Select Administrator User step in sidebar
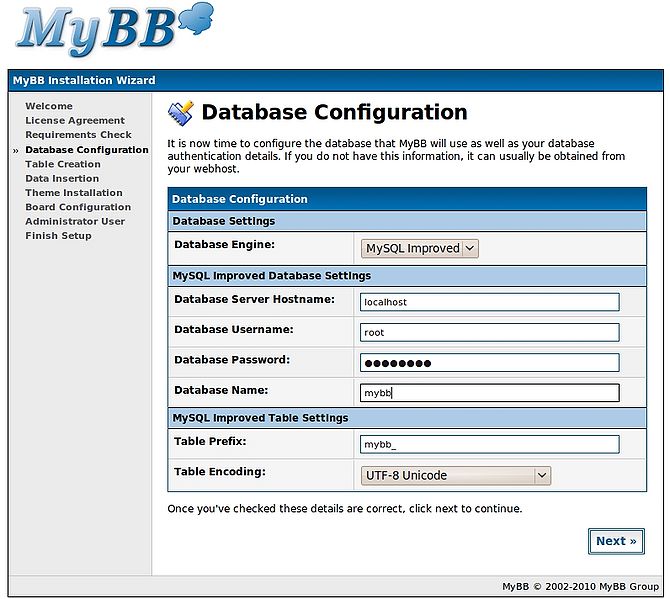Viewport: 670px width, 599px height. tap(75, 221)
